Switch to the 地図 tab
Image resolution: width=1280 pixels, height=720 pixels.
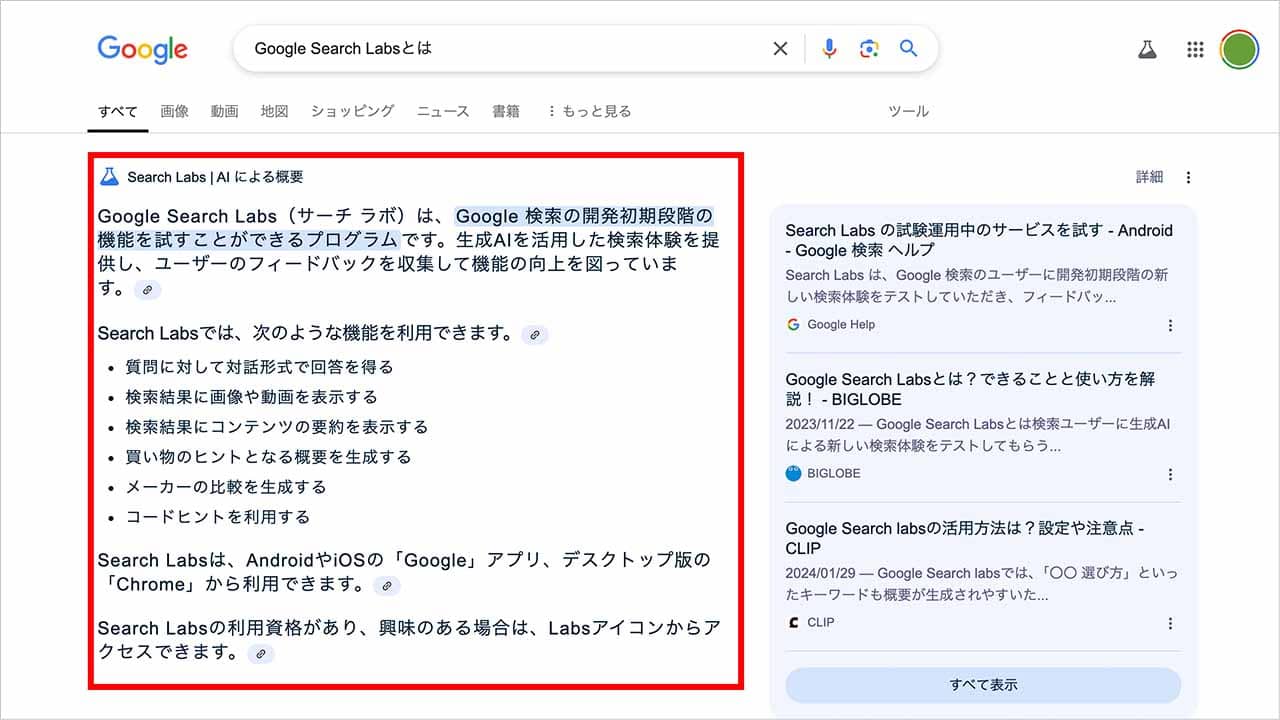coord(274,111)
